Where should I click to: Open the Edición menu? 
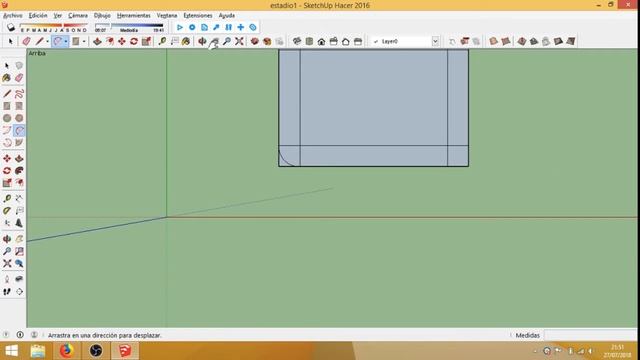tap(38, 16)
